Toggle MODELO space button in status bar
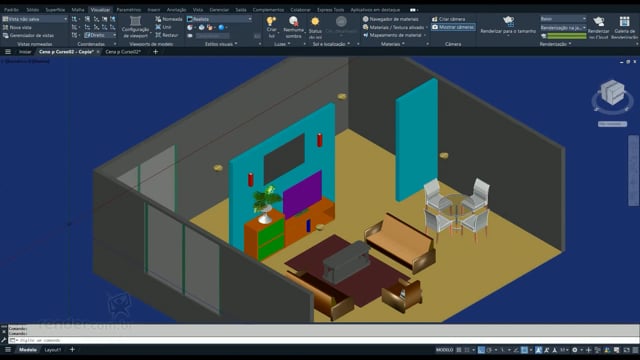Image resolution: width=640 pixels, height=360 pixels. pyautogui.click(x=444, y=350)
